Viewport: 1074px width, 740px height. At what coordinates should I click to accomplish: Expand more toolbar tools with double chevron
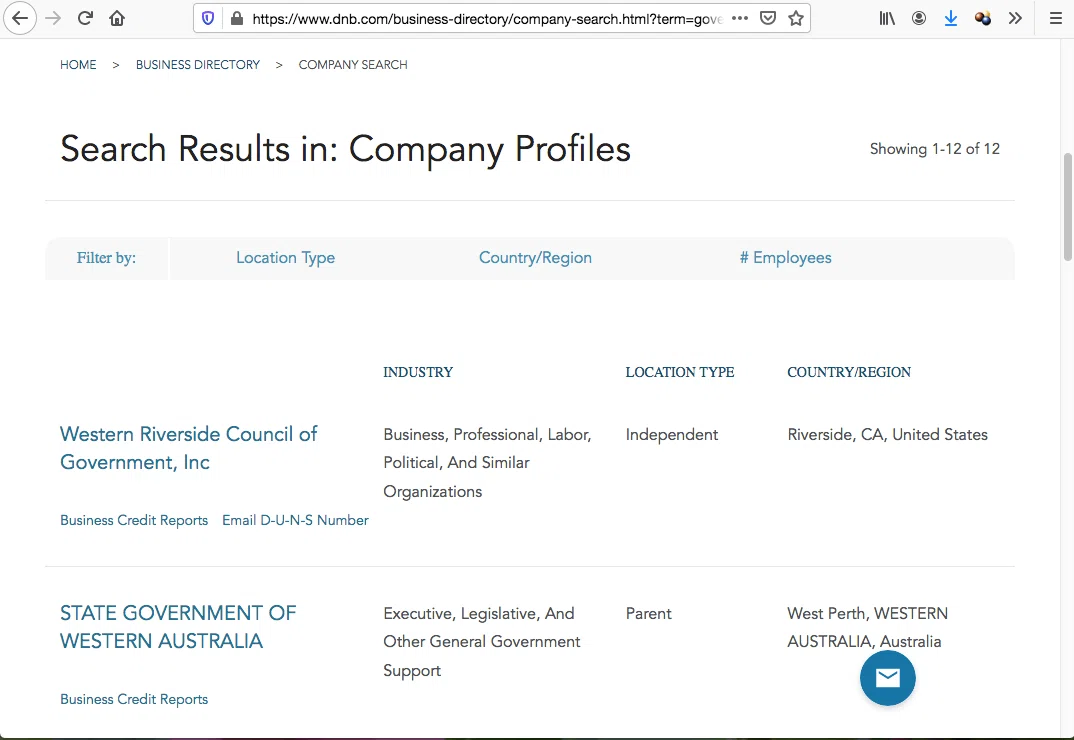point(1015,18)
